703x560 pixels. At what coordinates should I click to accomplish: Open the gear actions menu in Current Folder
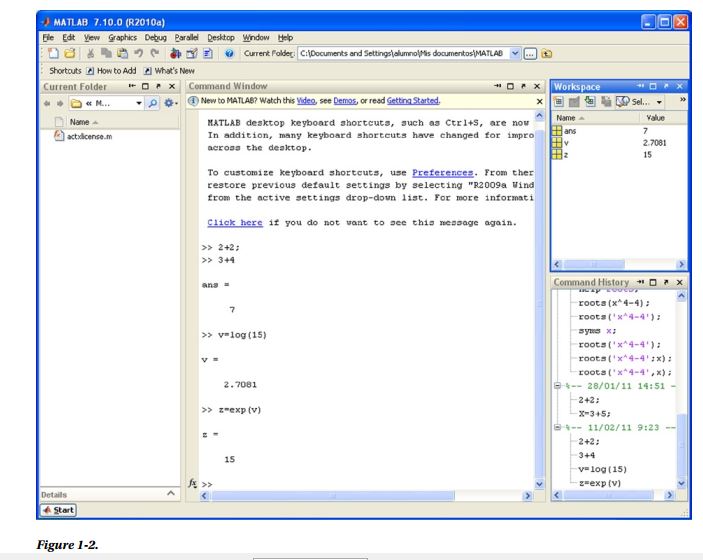click(170, 104)
